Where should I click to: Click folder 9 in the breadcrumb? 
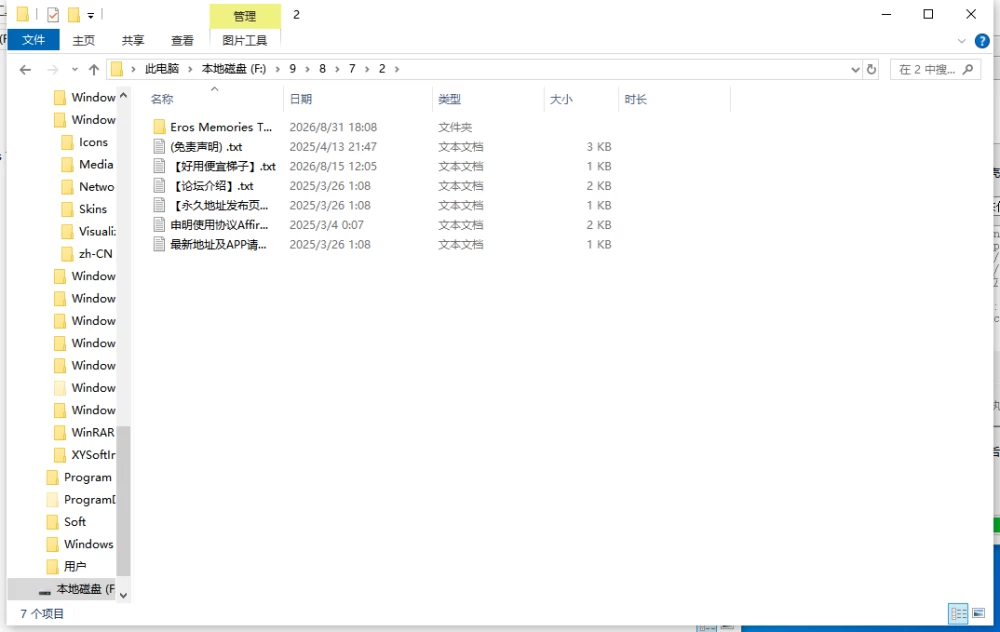(x=293, y=69)
